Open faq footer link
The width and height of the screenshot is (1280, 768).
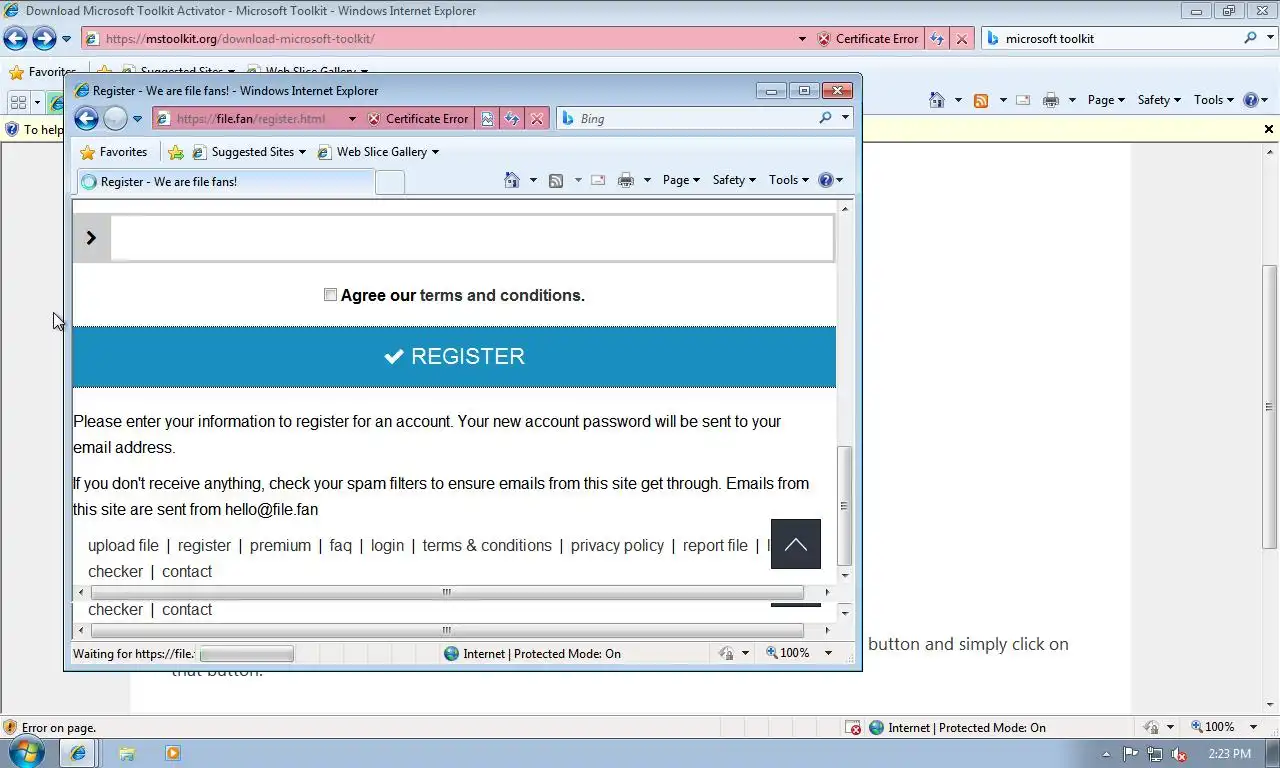(341, 545)
